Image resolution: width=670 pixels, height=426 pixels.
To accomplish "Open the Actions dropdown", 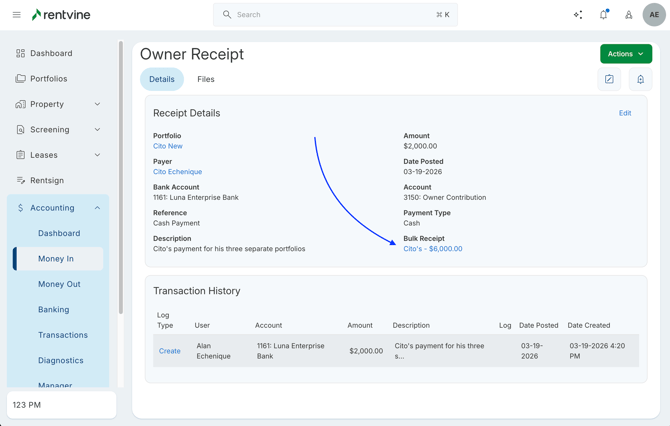I will [x=625, y=54].
